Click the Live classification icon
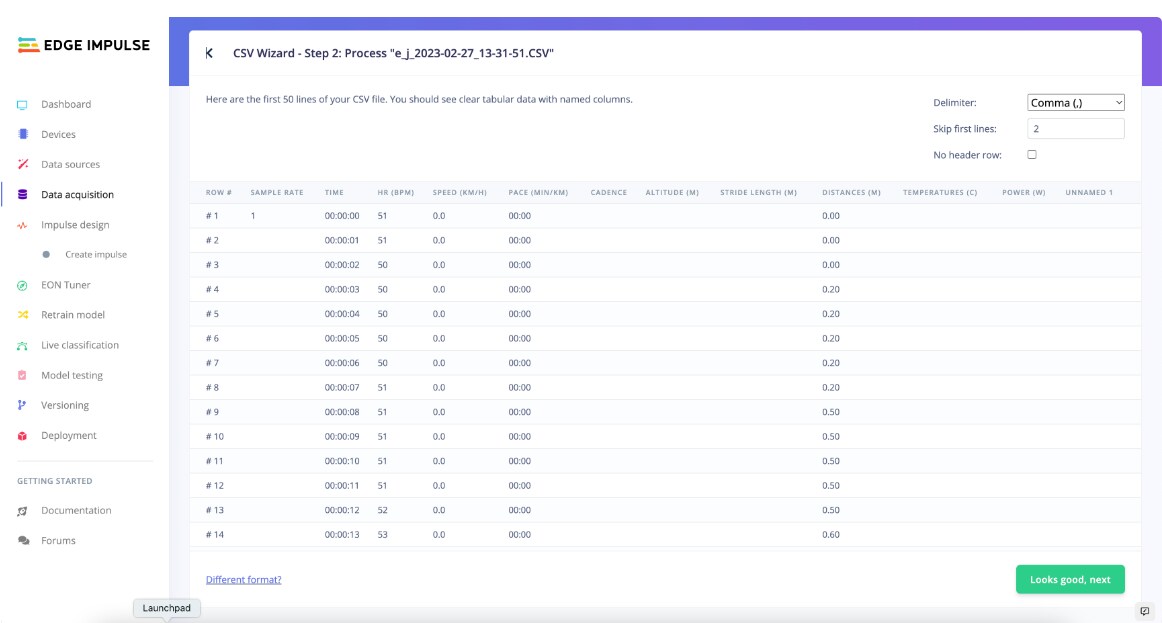The image size is (1162, 623). pyautogui.click(x=22, y=345)
